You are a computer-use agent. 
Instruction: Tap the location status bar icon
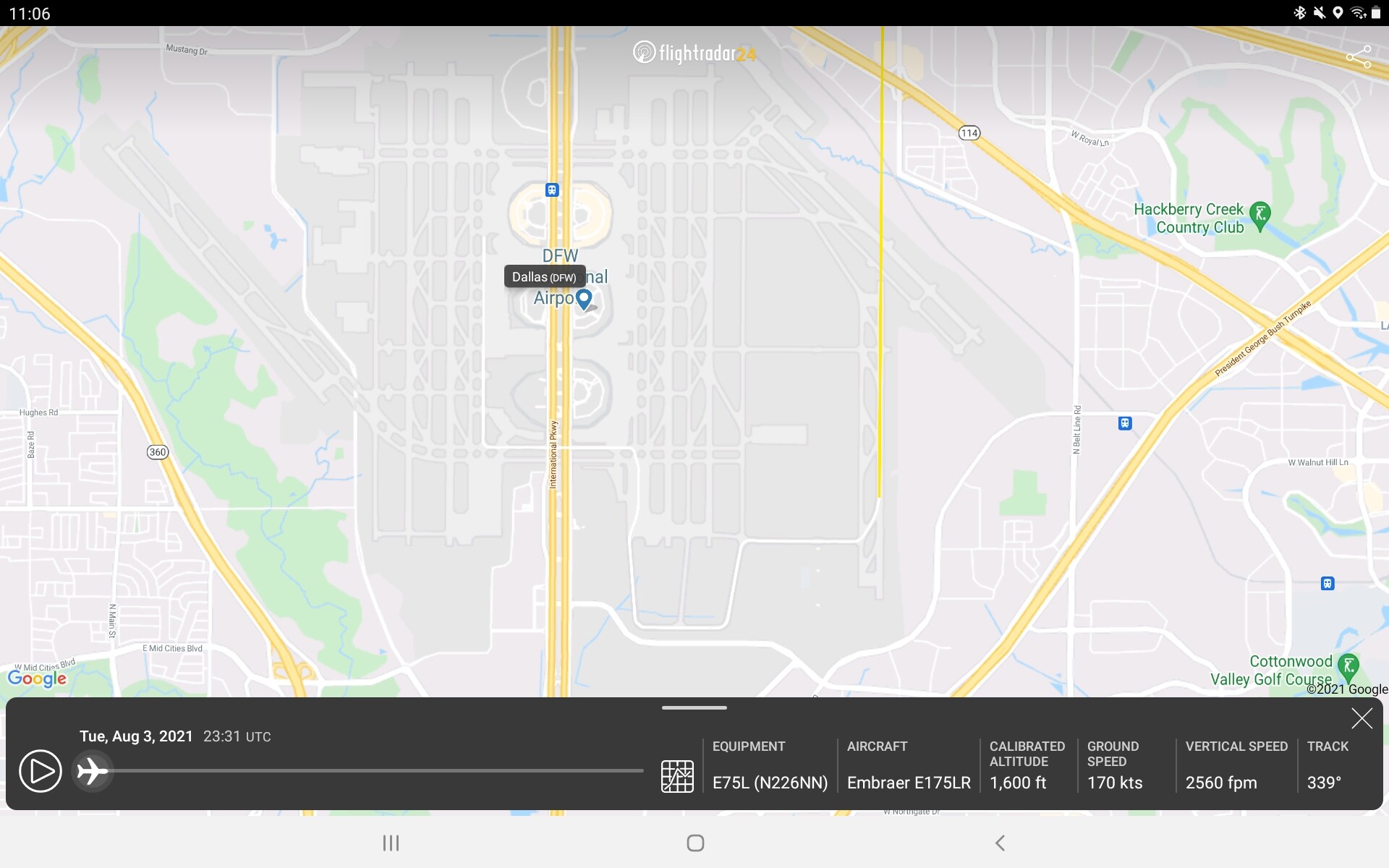click(1338, 13)
